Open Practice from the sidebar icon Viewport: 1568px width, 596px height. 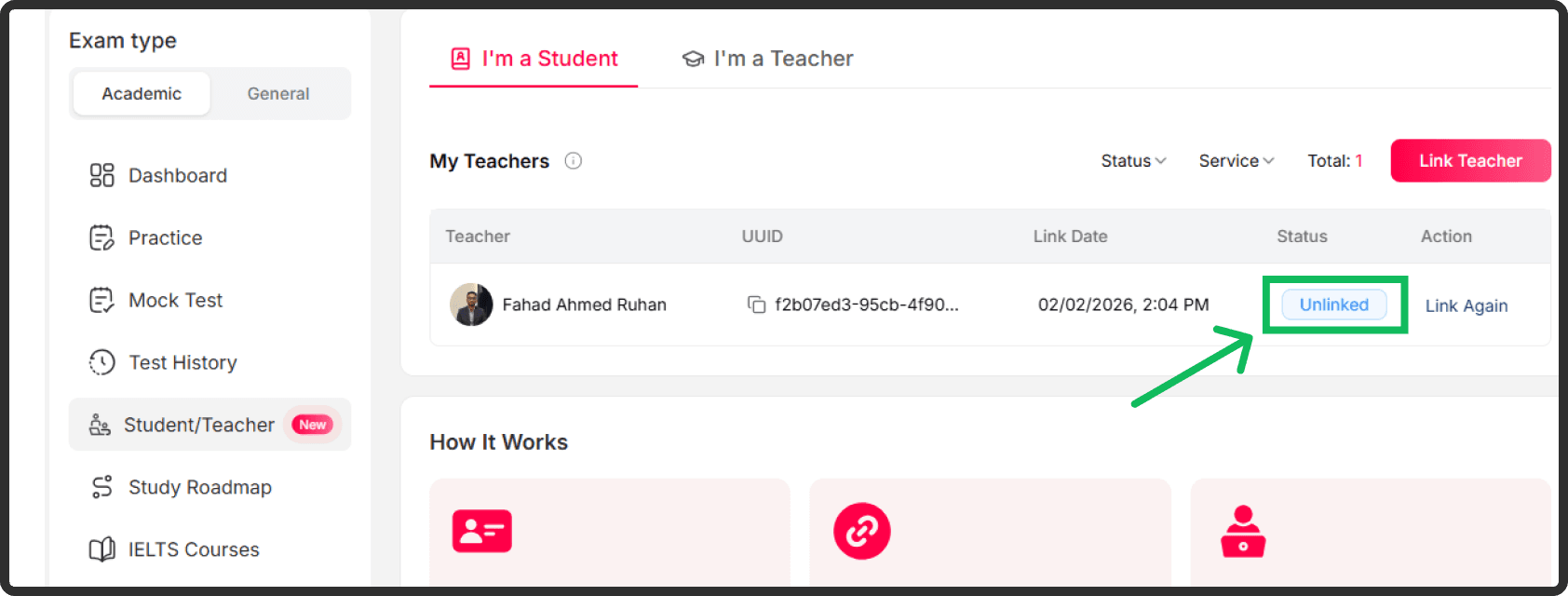[x=101, y=237]
